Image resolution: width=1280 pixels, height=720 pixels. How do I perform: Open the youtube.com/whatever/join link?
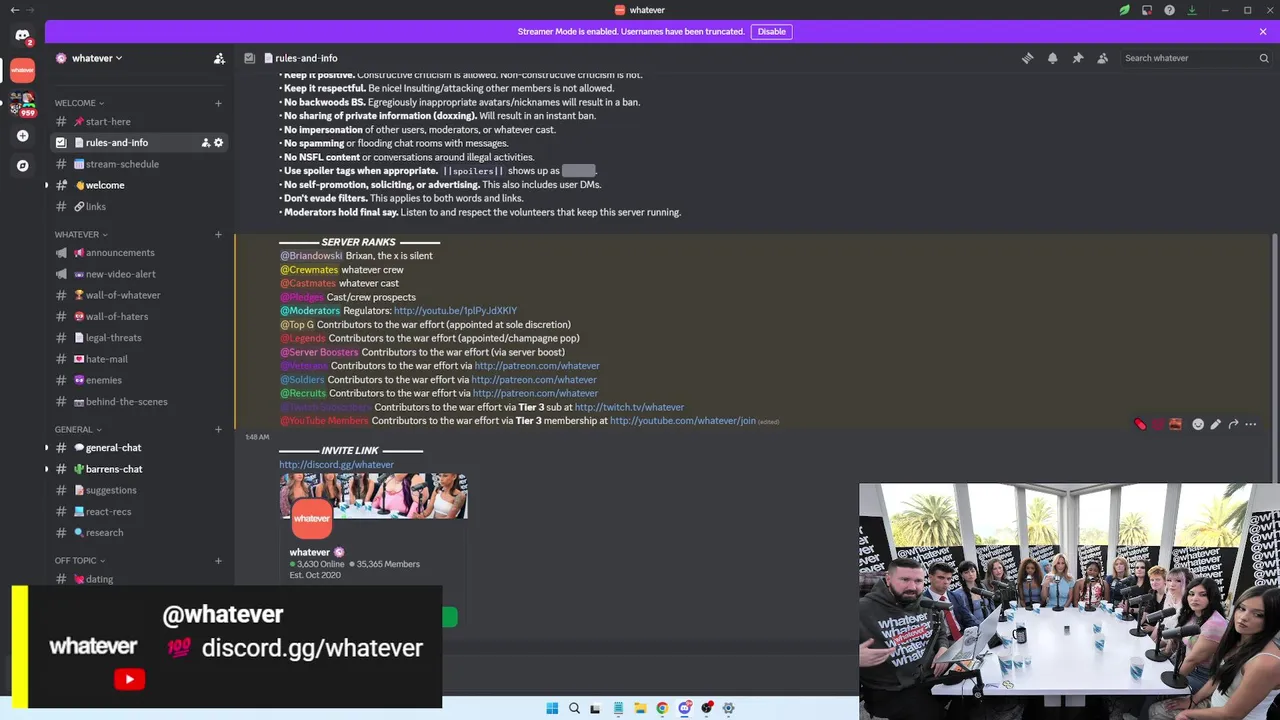coord(682,421)
